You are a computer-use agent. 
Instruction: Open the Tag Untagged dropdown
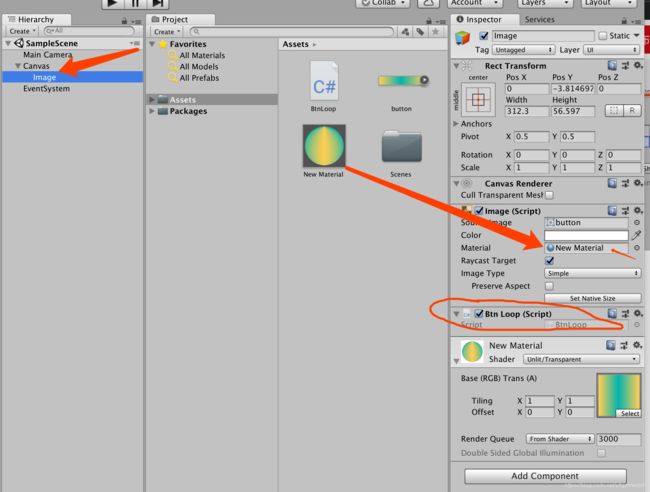pyautogui.click(x=524, y=50)
